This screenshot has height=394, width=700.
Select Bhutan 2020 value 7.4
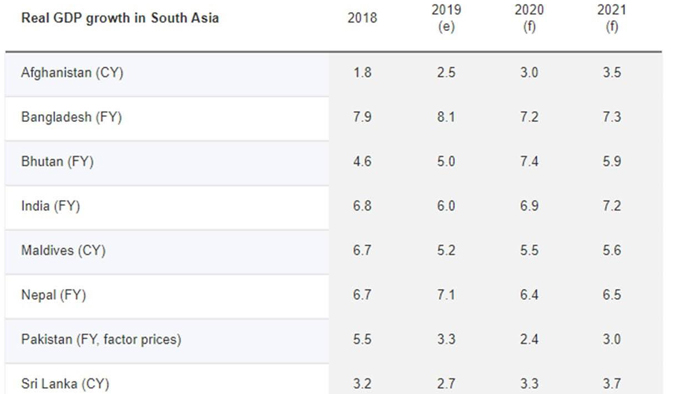pyautogui.click(x=529, y=161)
